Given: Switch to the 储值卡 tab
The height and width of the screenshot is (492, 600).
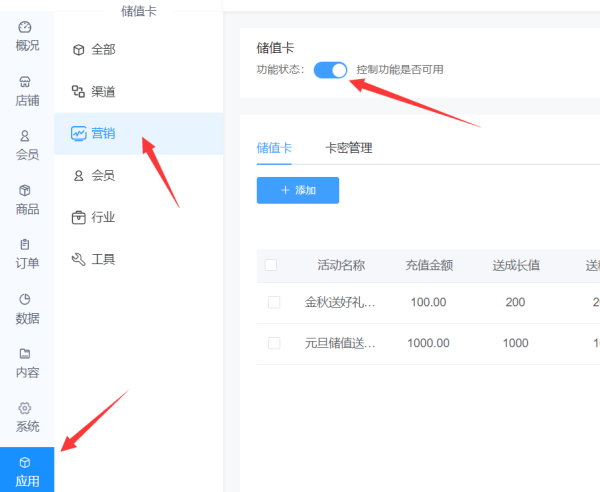Looking at the screenshot, I should (274, 148).
